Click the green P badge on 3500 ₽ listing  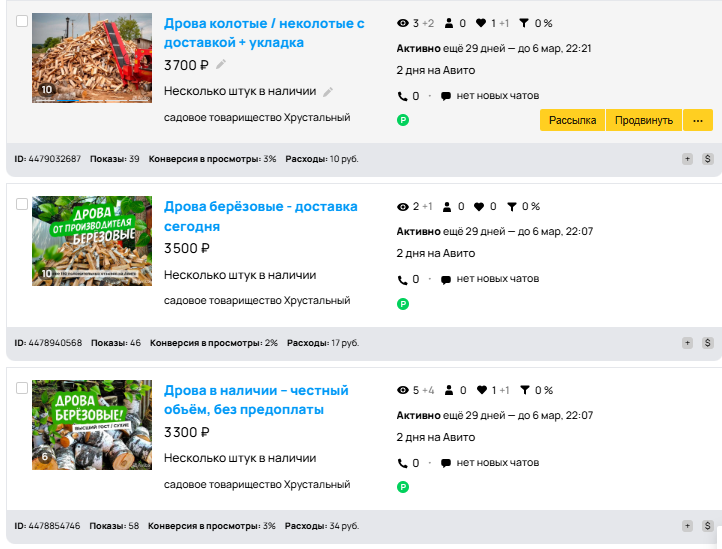click(403, 304)
